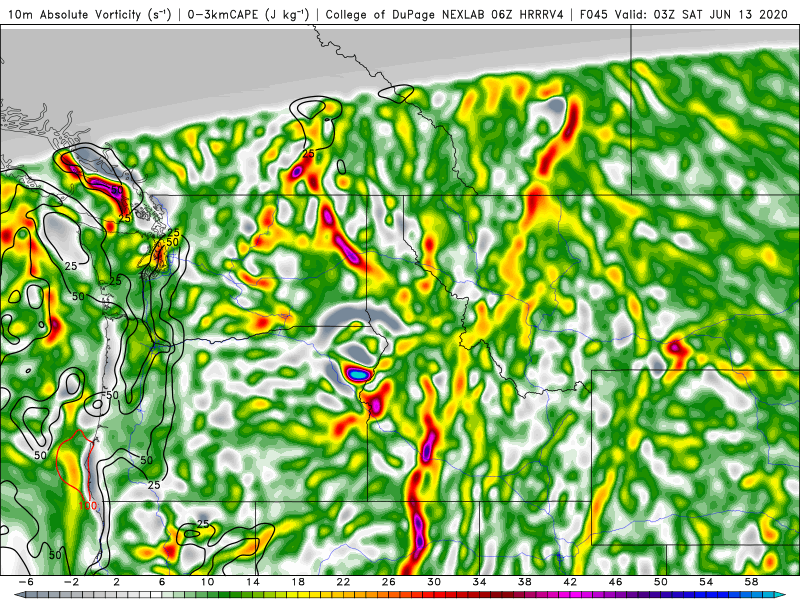The width and height of the screenshot is (800, 600).
Task: Click the colorbar tick label "26"
Action: tap(389, 582)
